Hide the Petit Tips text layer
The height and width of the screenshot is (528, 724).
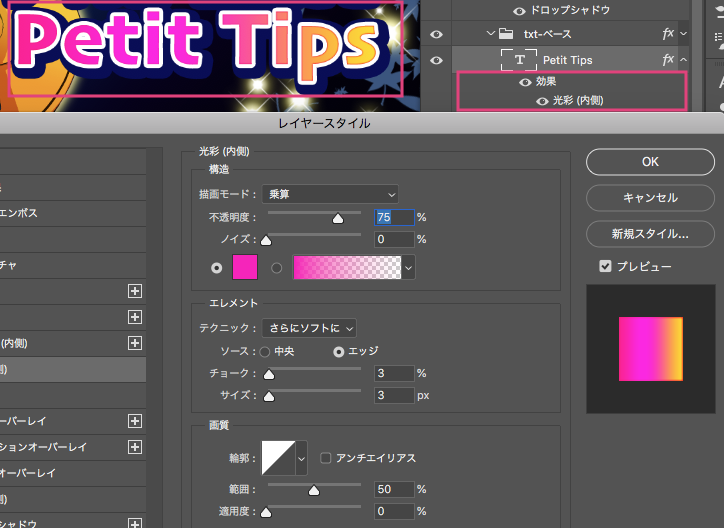(436, 60)
